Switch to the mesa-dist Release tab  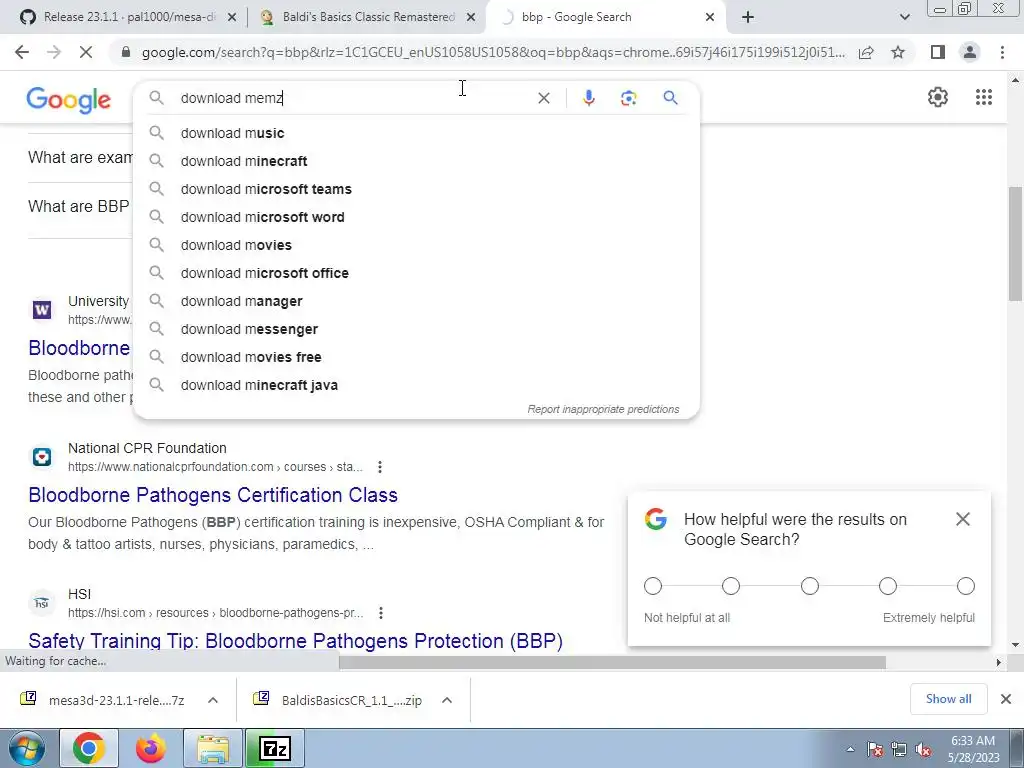pos(128,18)
